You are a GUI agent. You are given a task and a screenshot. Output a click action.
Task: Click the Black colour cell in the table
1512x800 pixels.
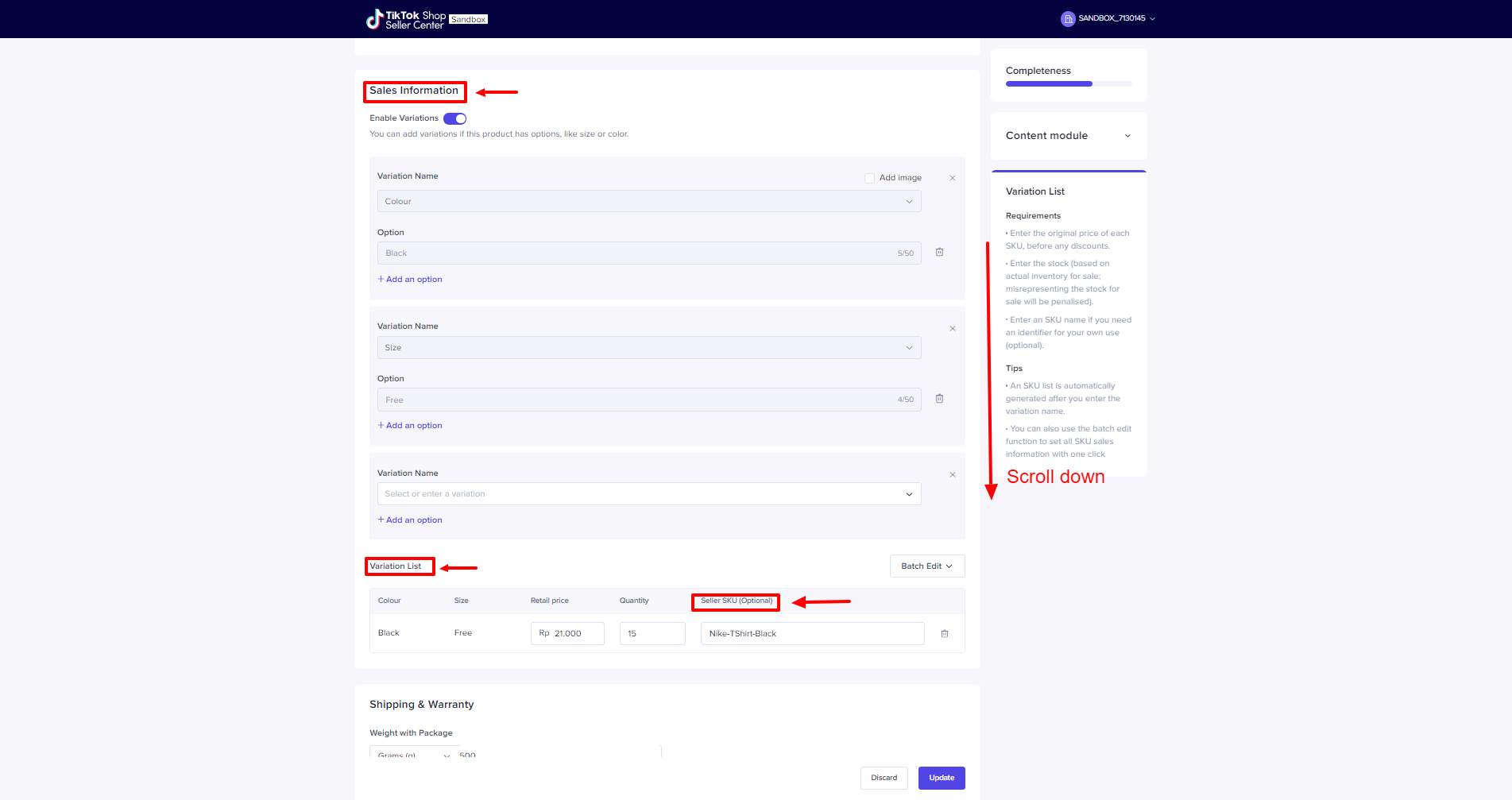[389, 633]
